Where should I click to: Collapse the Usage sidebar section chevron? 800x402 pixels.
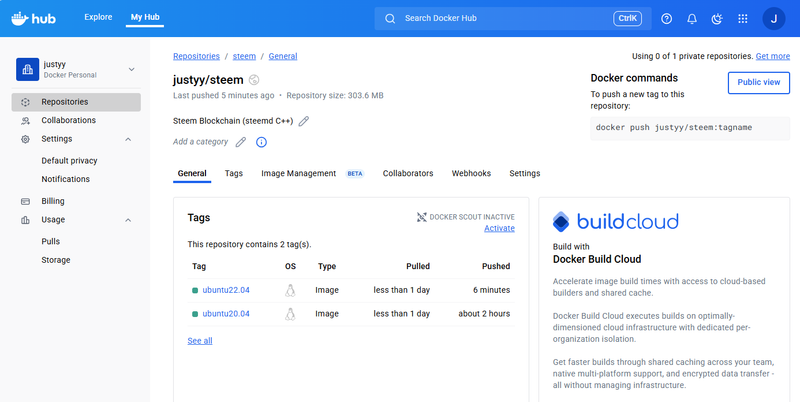tap(128, 220)
